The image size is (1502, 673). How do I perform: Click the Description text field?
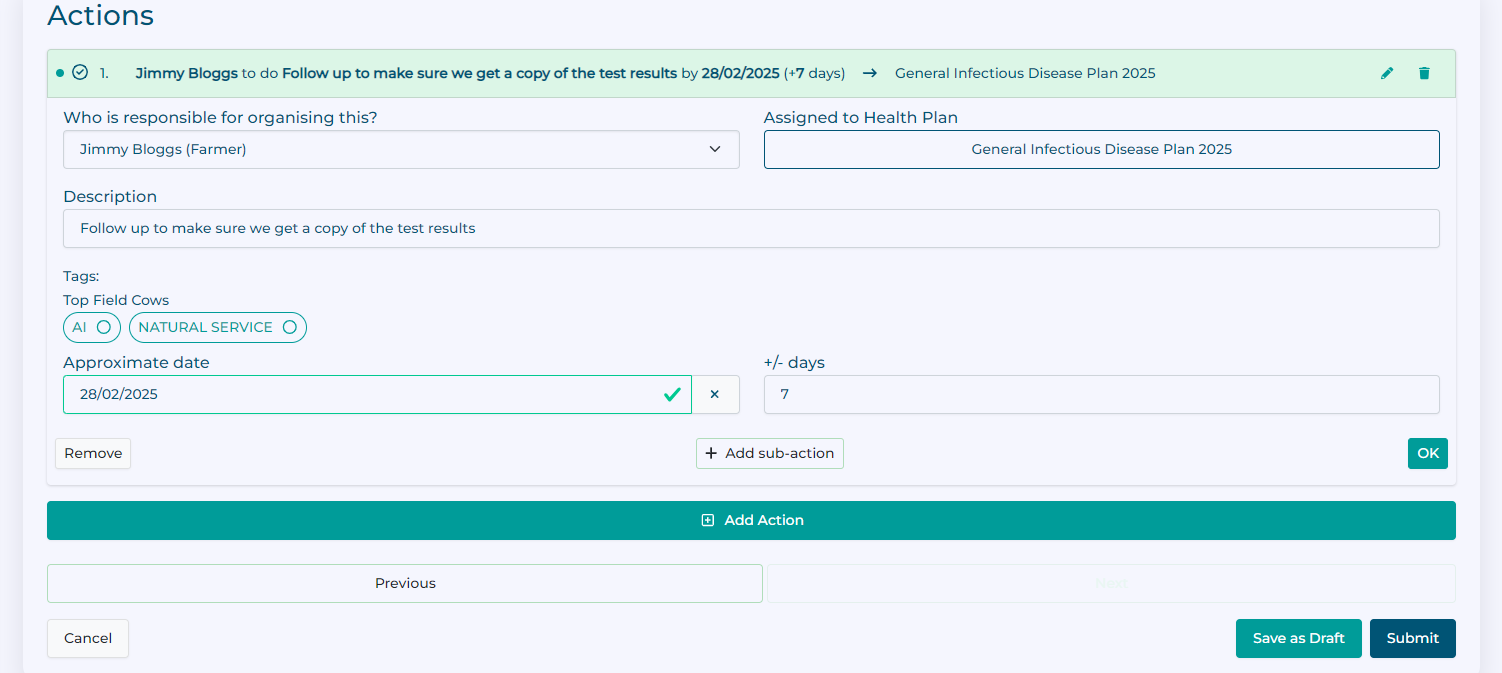pyautogui.click(x=750, y=228)
